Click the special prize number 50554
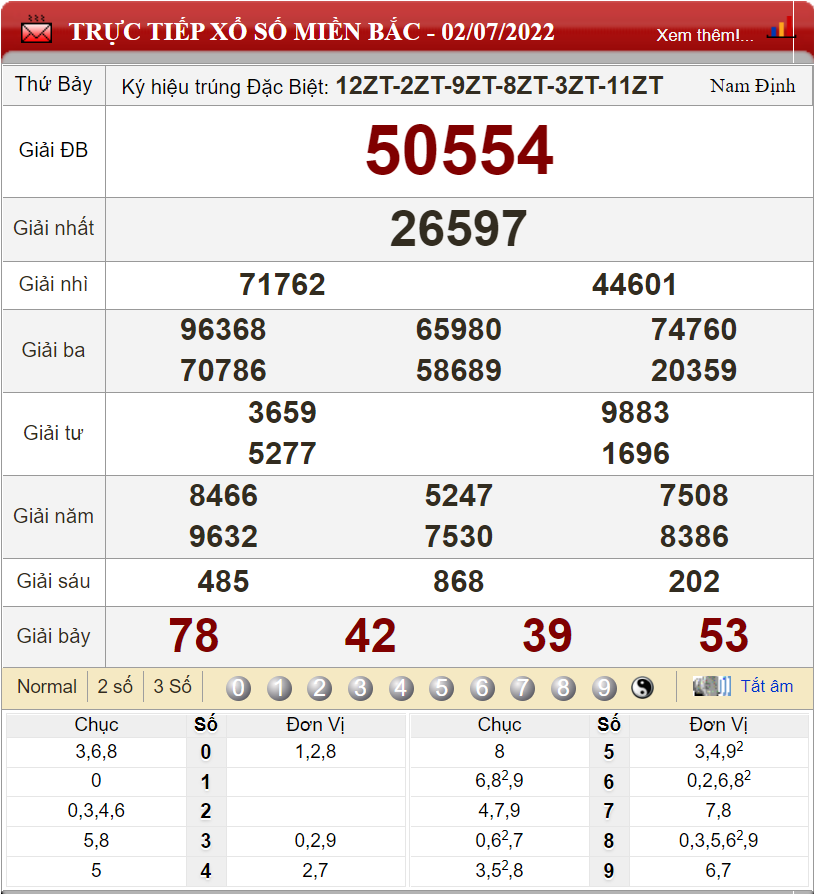 coord(460,151)
